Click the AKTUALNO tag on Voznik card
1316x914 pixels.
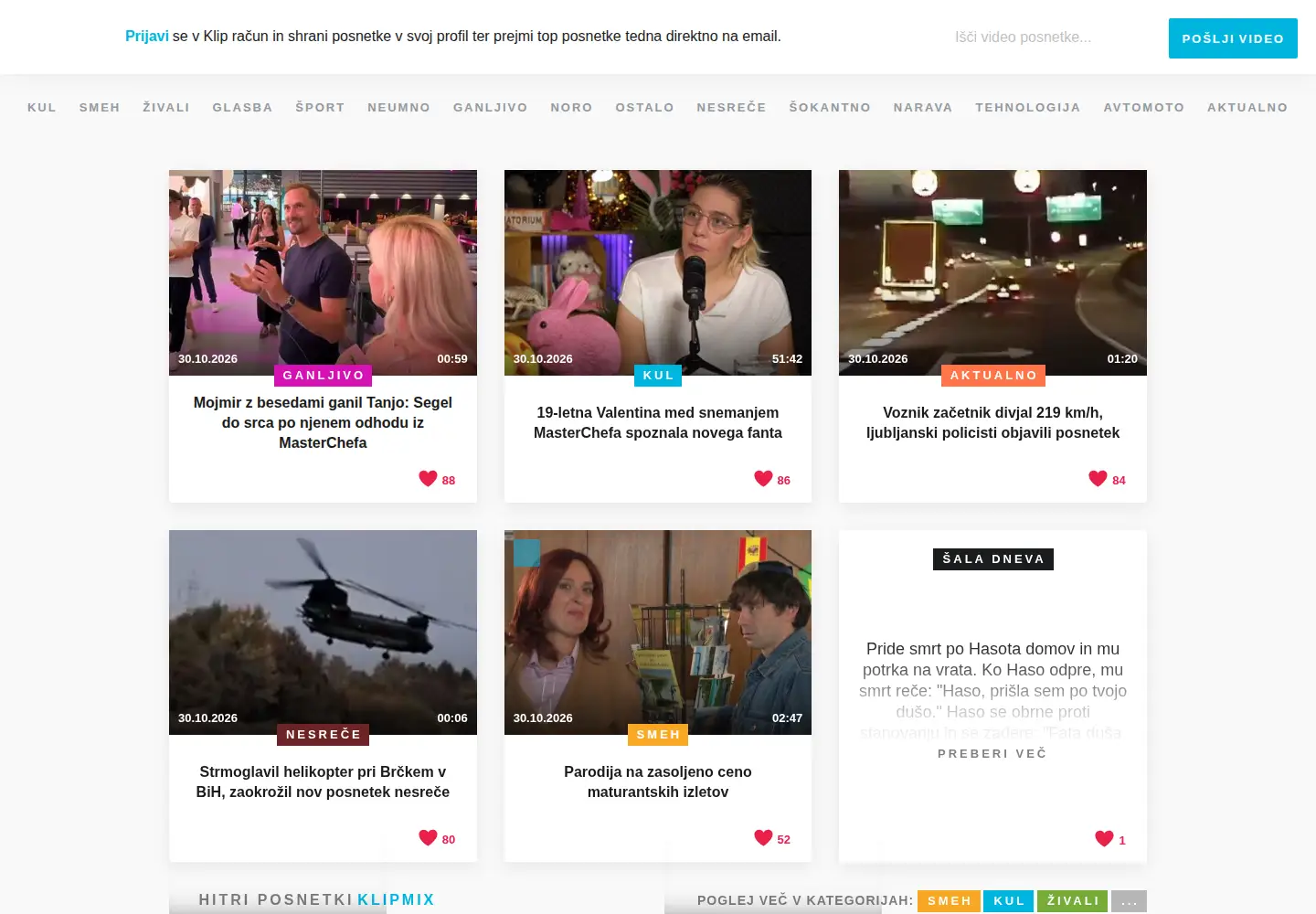click(993, 376)
